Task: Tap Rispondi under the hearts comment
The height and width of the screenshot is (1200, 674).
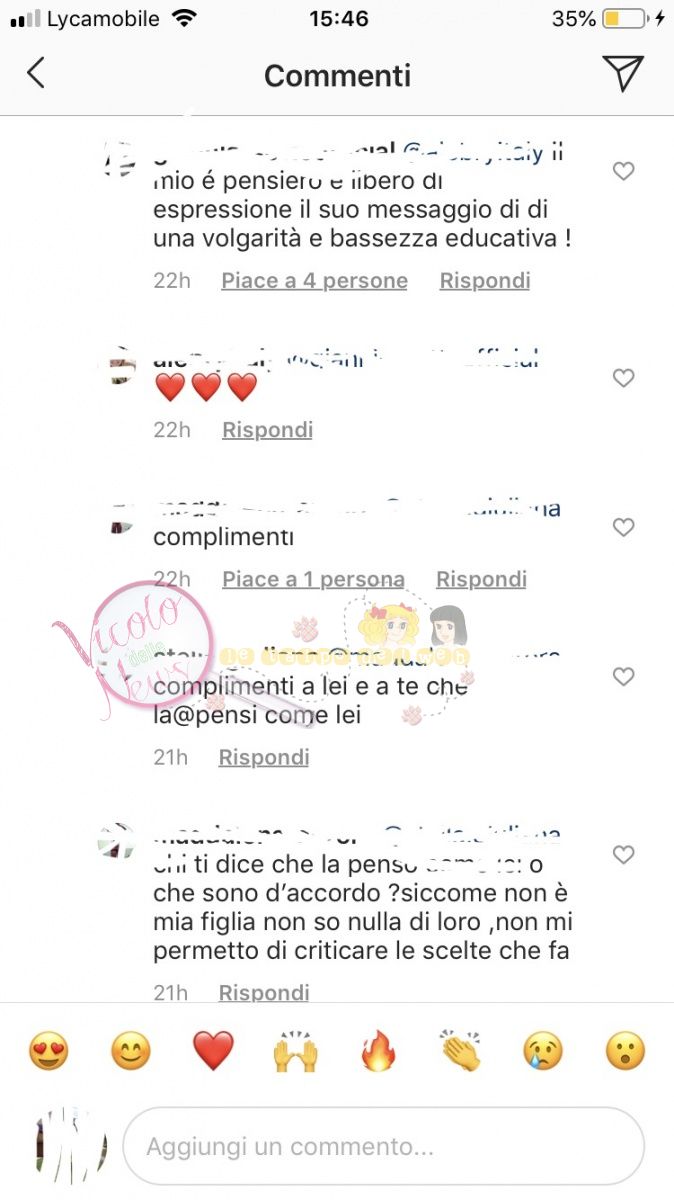Action: (x=267, y=430)
